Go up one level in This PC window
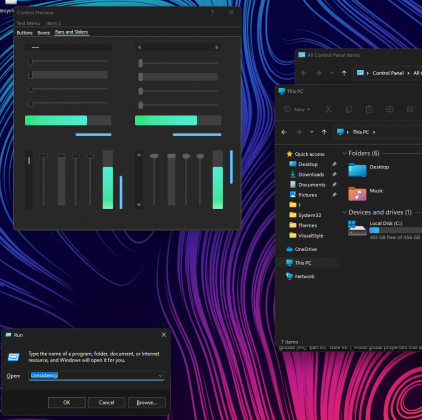Viewport: 422px width, 420px height. 324,132
